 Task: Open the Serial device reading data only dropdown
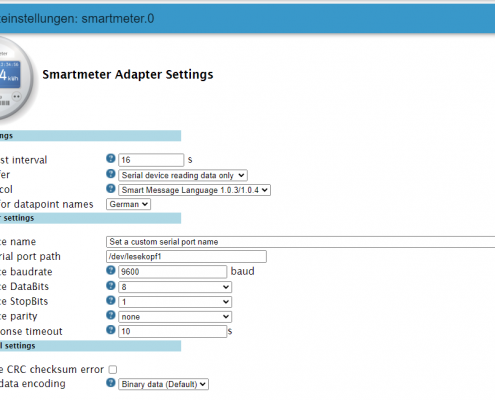click(183, 175)
